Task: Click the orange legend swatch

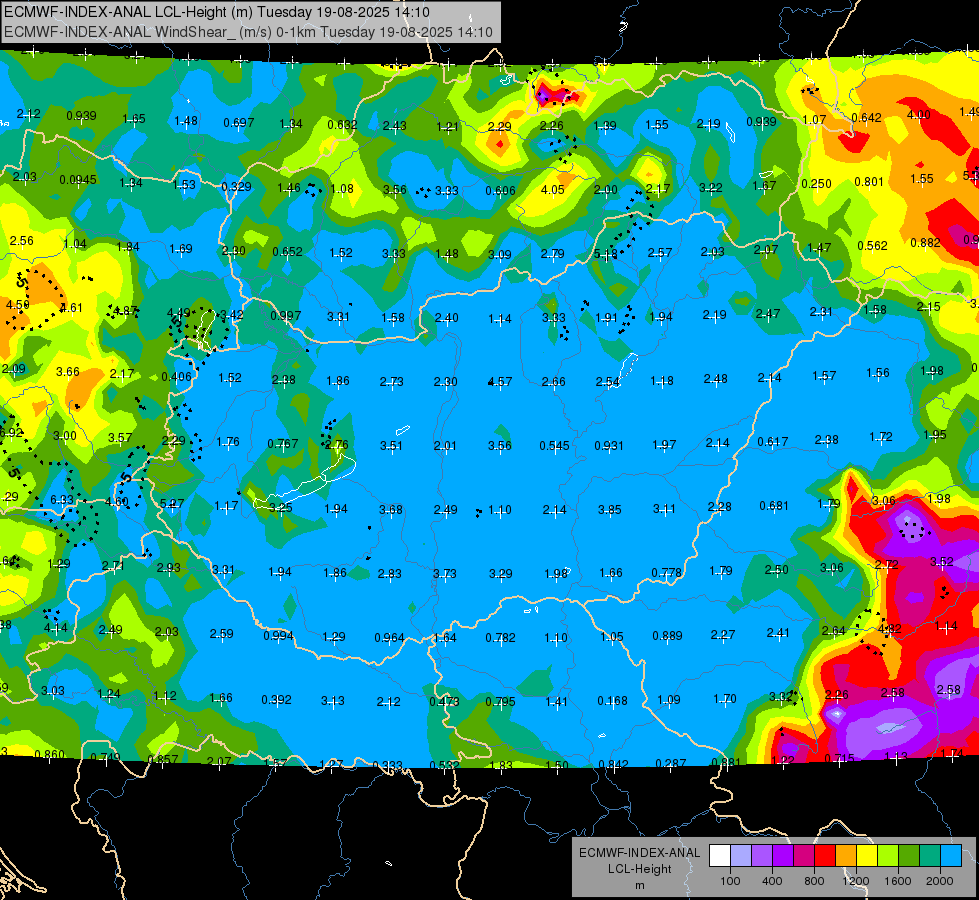Action: (846, 856)
